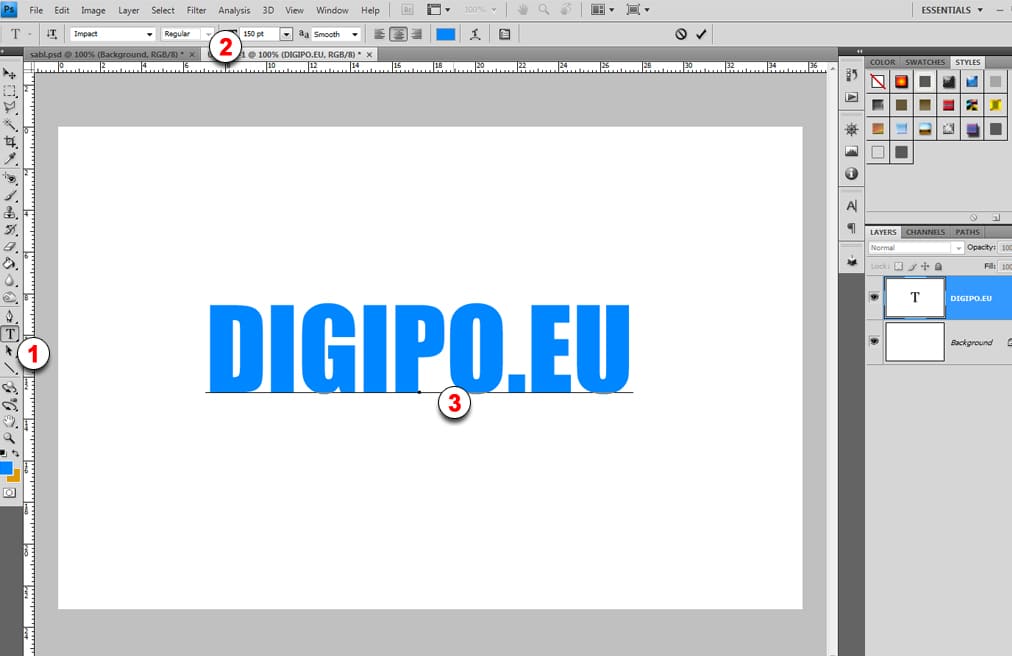Choose the Eraser tool

click(x=10, y=246)
